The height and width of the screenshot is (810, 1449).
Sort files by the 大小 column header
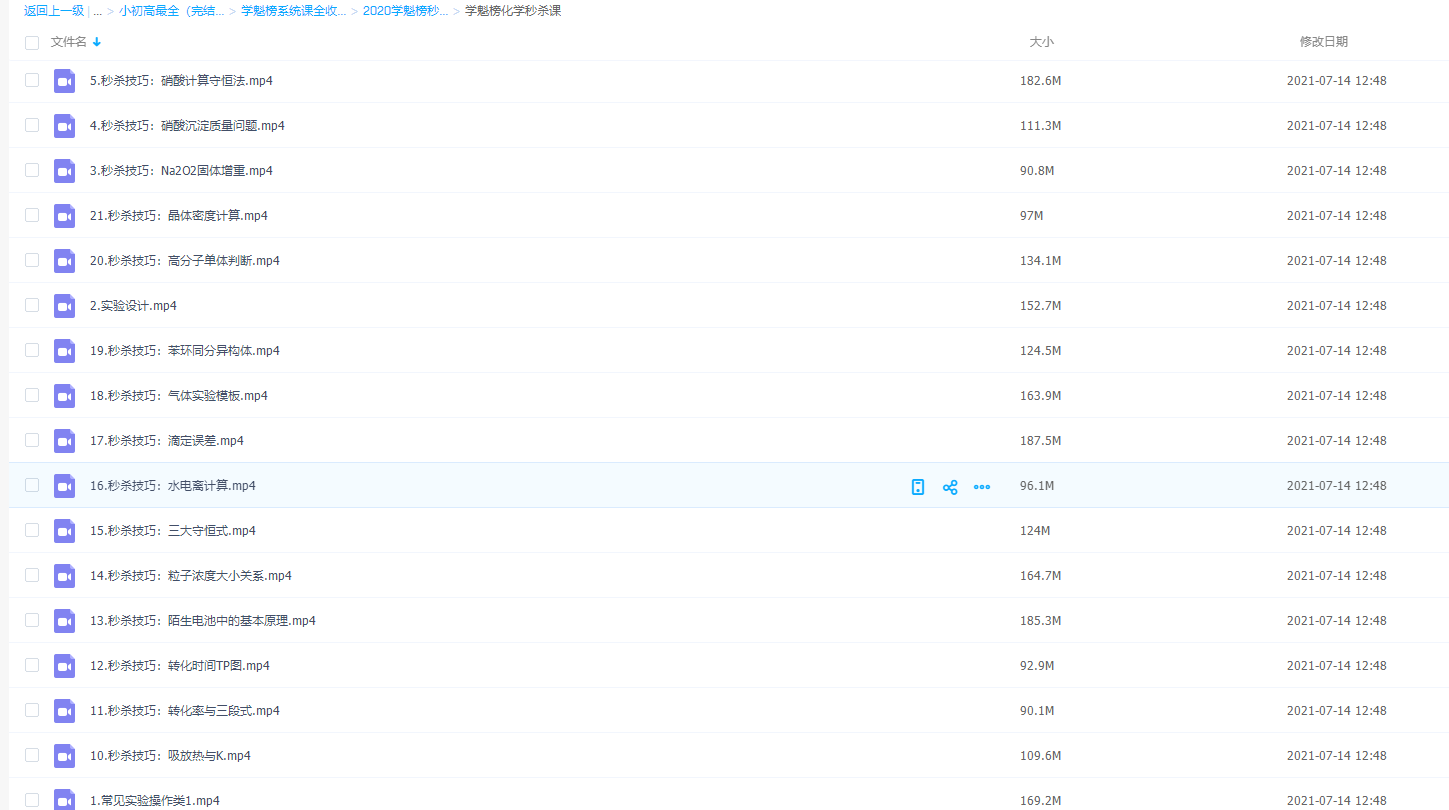(1041, 42)
